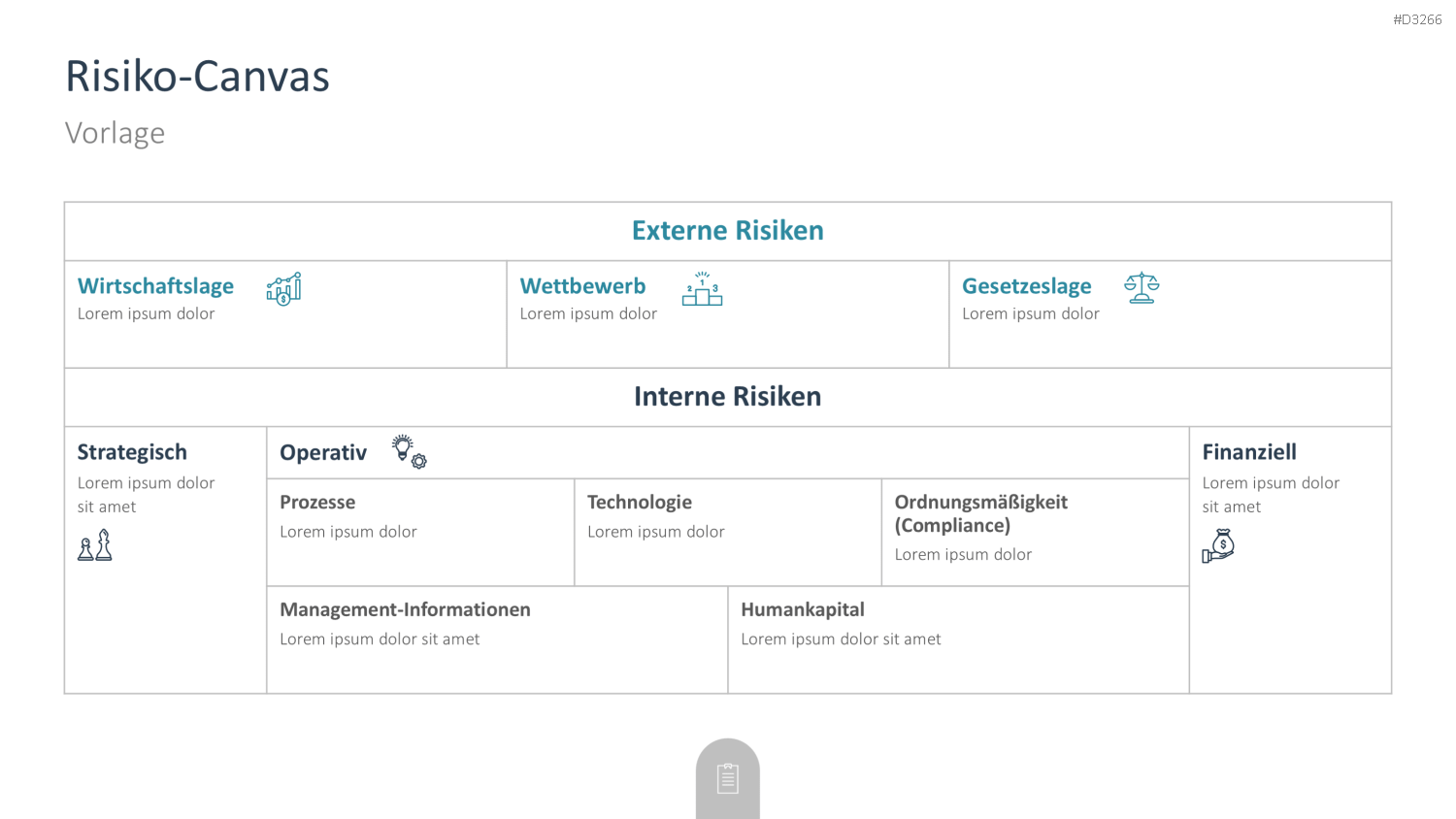Select the Management-Informationen heading
1456x819 pixels.
pyautogui.click(x=405, y=609)
